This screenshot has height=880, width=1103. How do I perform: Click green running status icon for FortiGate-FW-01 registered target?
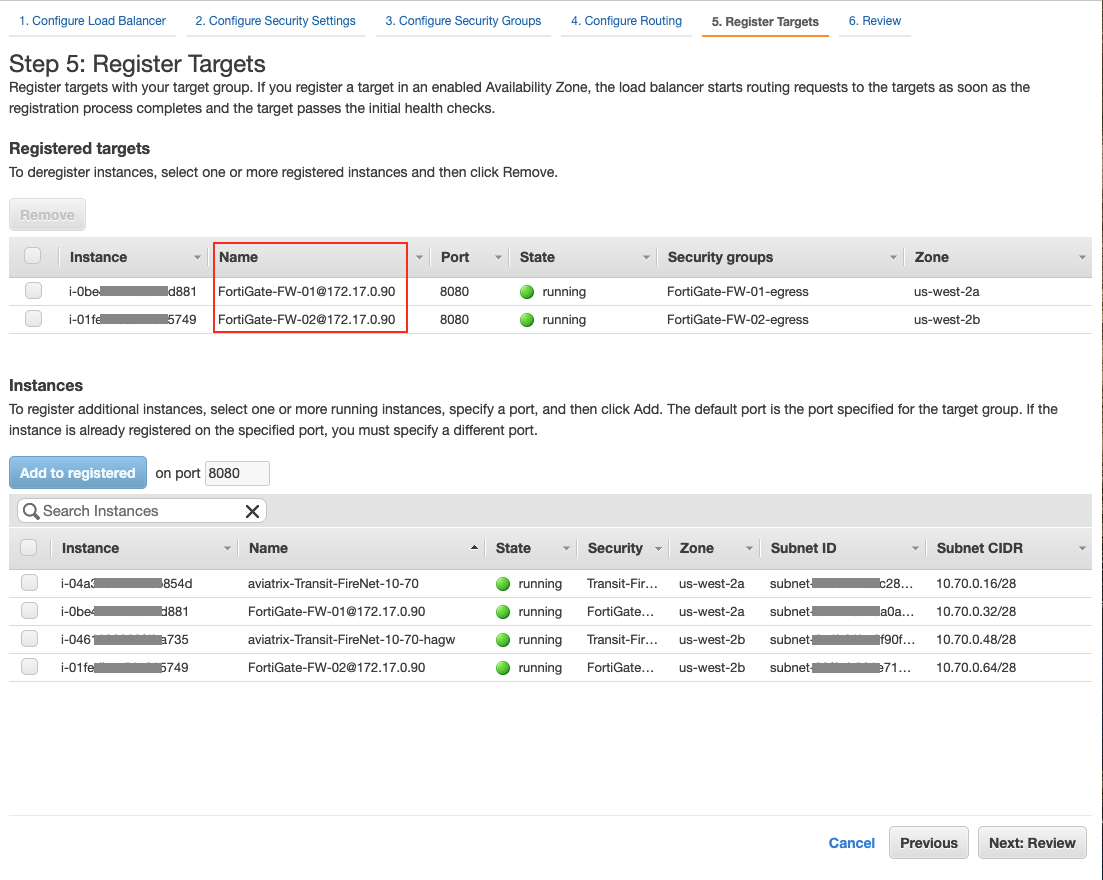527,292
